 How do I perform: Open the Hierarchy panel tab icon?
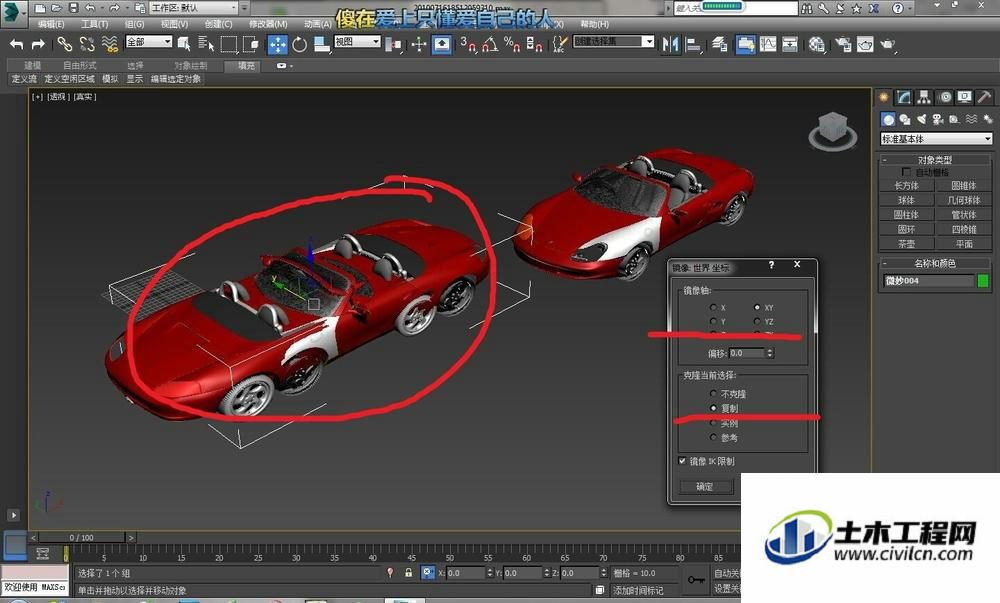click(x=924, y=97)
